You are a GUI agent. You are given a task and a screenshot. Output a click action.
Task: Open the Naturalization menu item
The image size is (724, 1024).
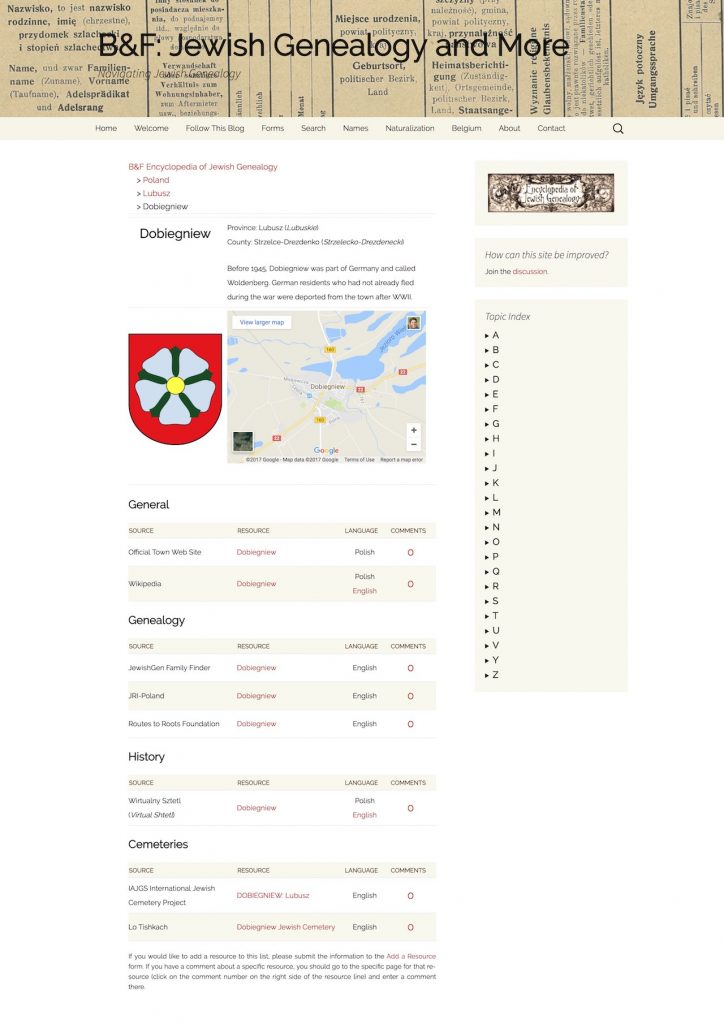[x=410, y=128]
